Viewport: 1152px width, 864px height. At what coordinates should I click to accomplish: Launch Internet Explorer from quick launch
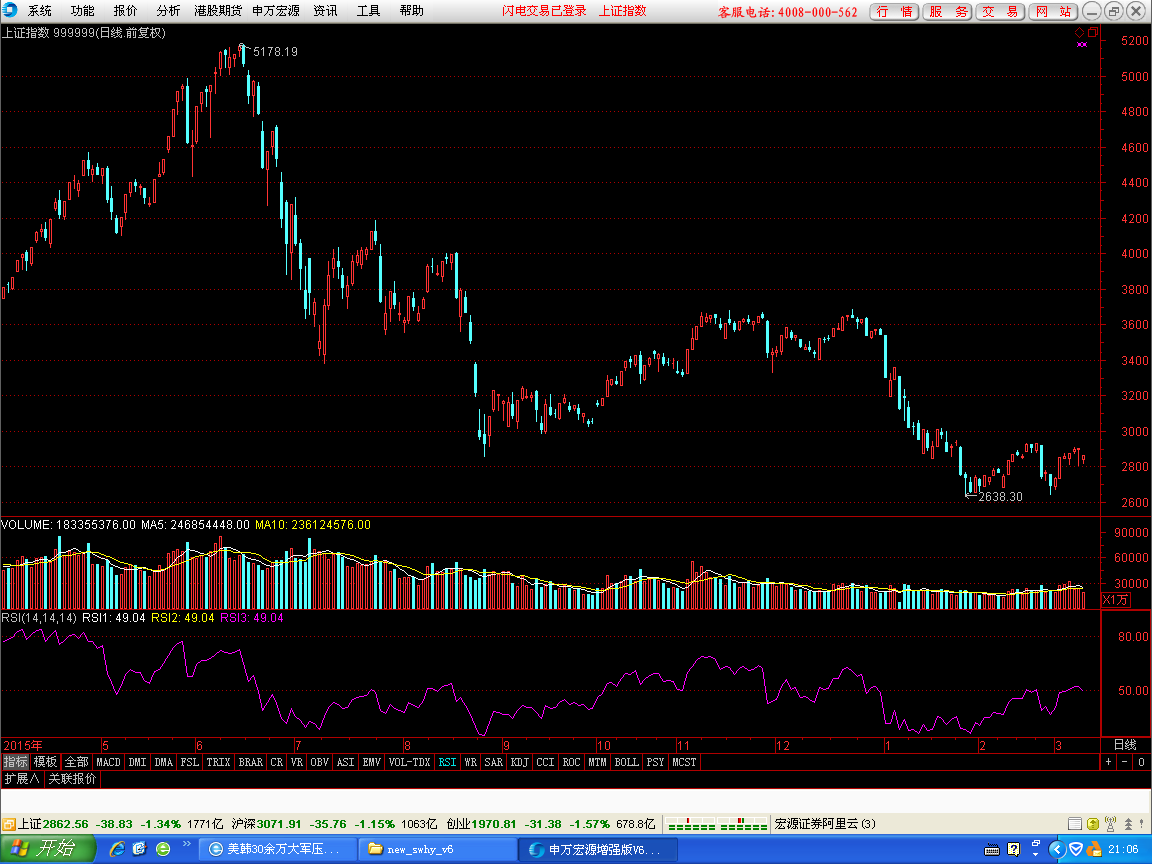(x=116, y=849)
